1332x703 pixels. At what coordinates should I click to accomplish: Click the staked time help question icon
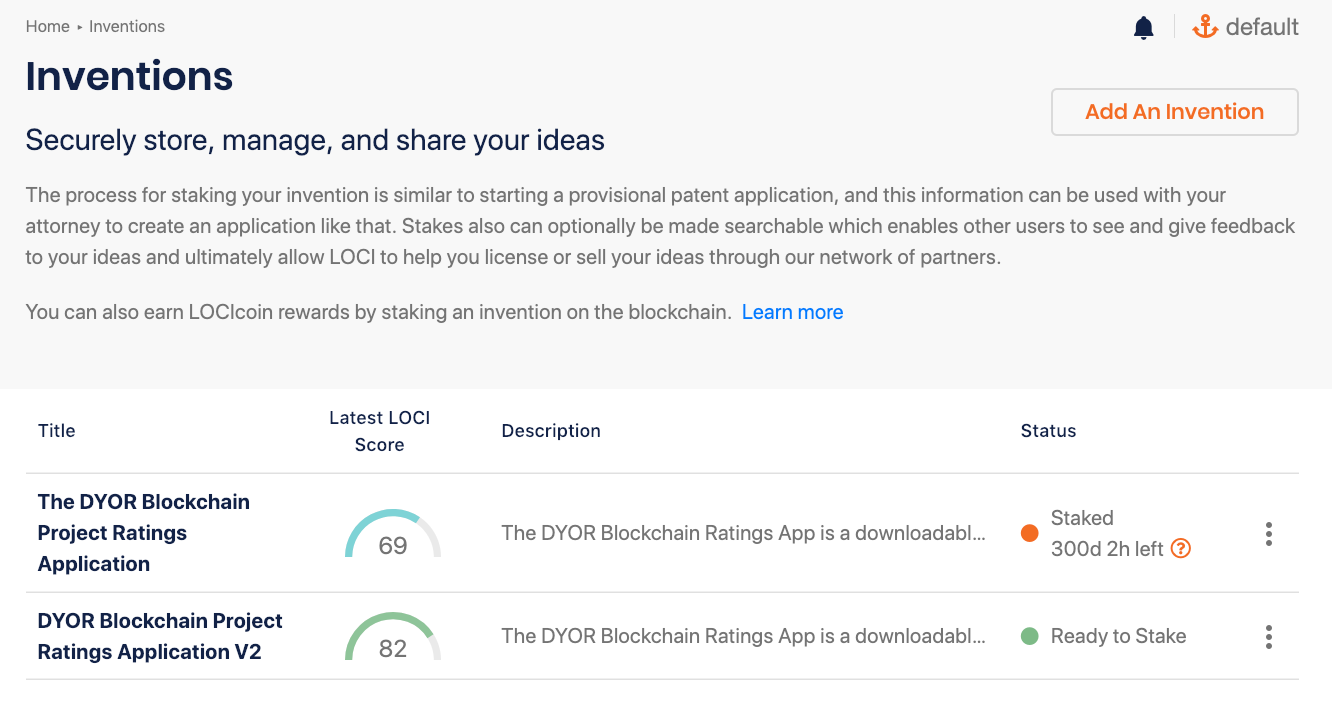coord(1181,548)
